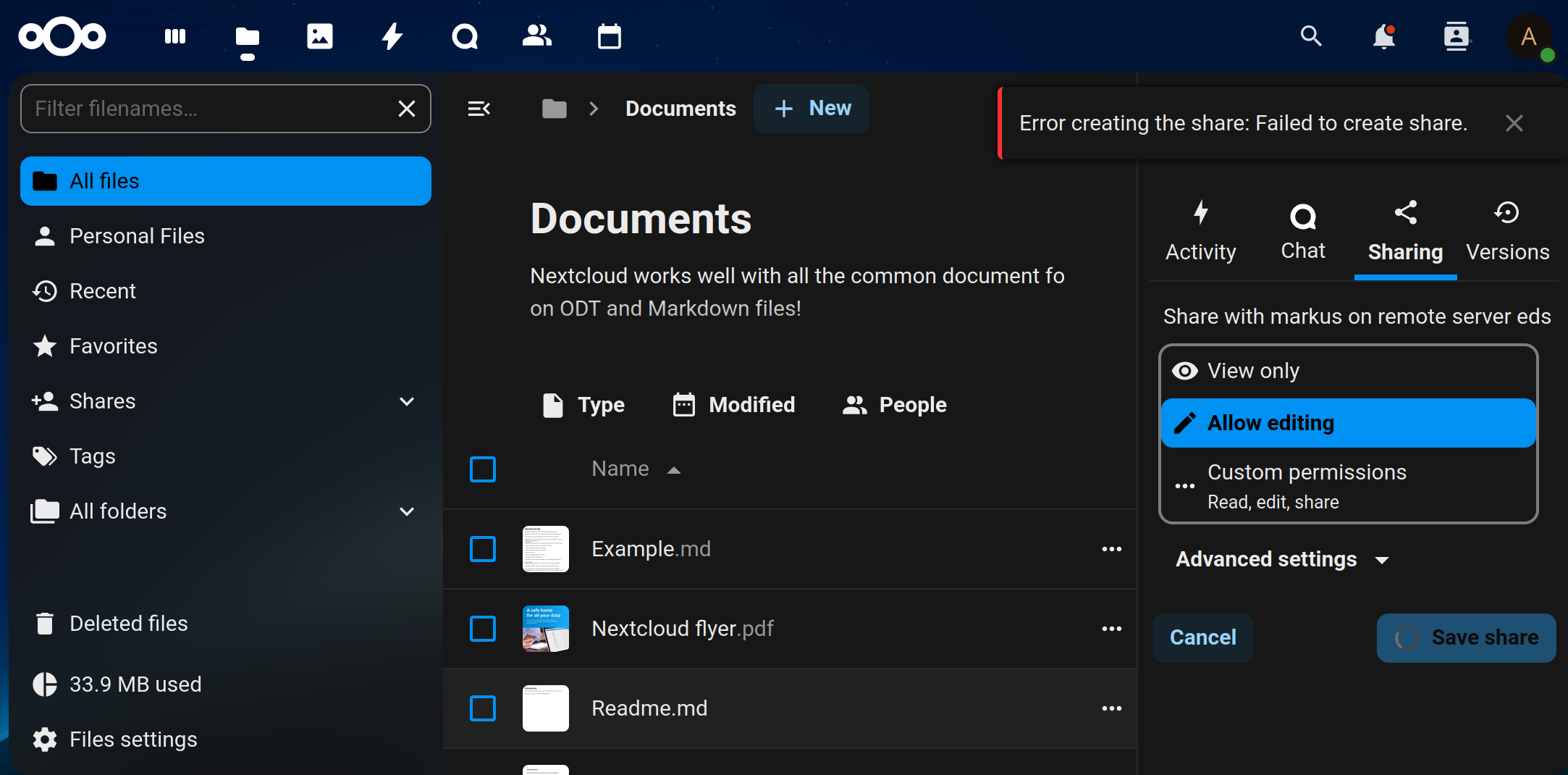Select the Readme.md checkbox
1568x775 pixels.
click(483, 708)
